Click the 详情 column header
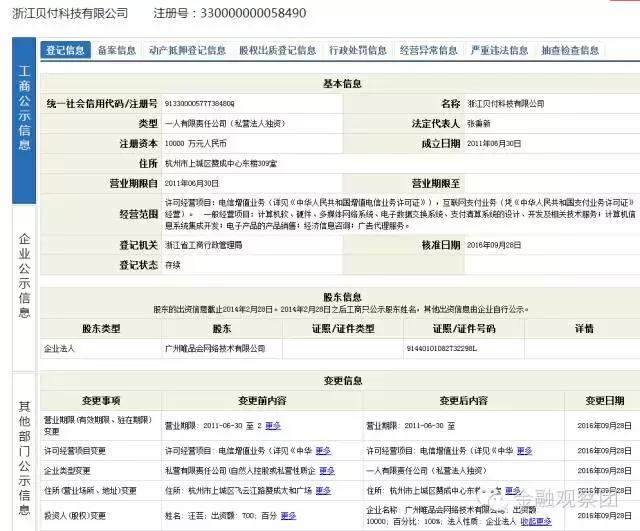640x531 pixels. pos(584,329)
